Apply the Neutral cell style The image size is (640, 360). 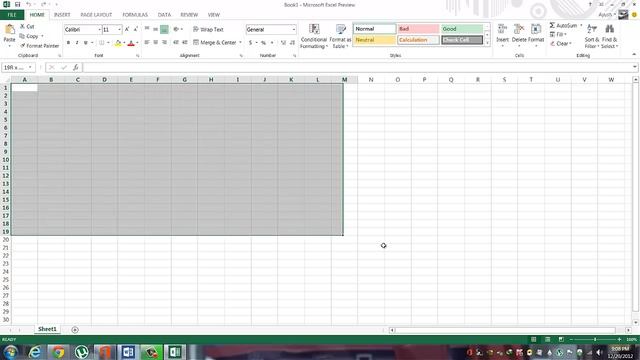374,40
